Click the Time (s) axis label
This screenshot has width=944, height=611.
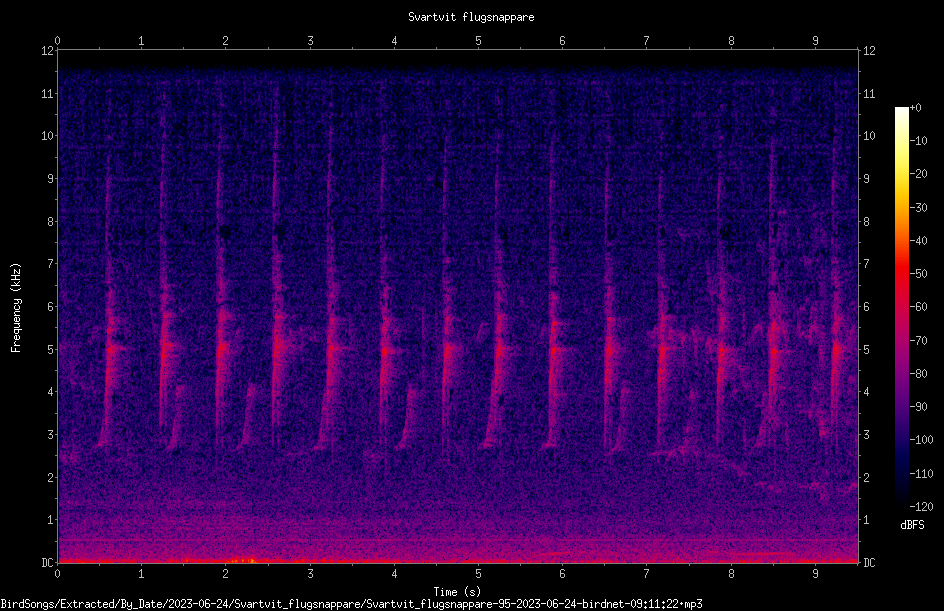coord(457,592)
